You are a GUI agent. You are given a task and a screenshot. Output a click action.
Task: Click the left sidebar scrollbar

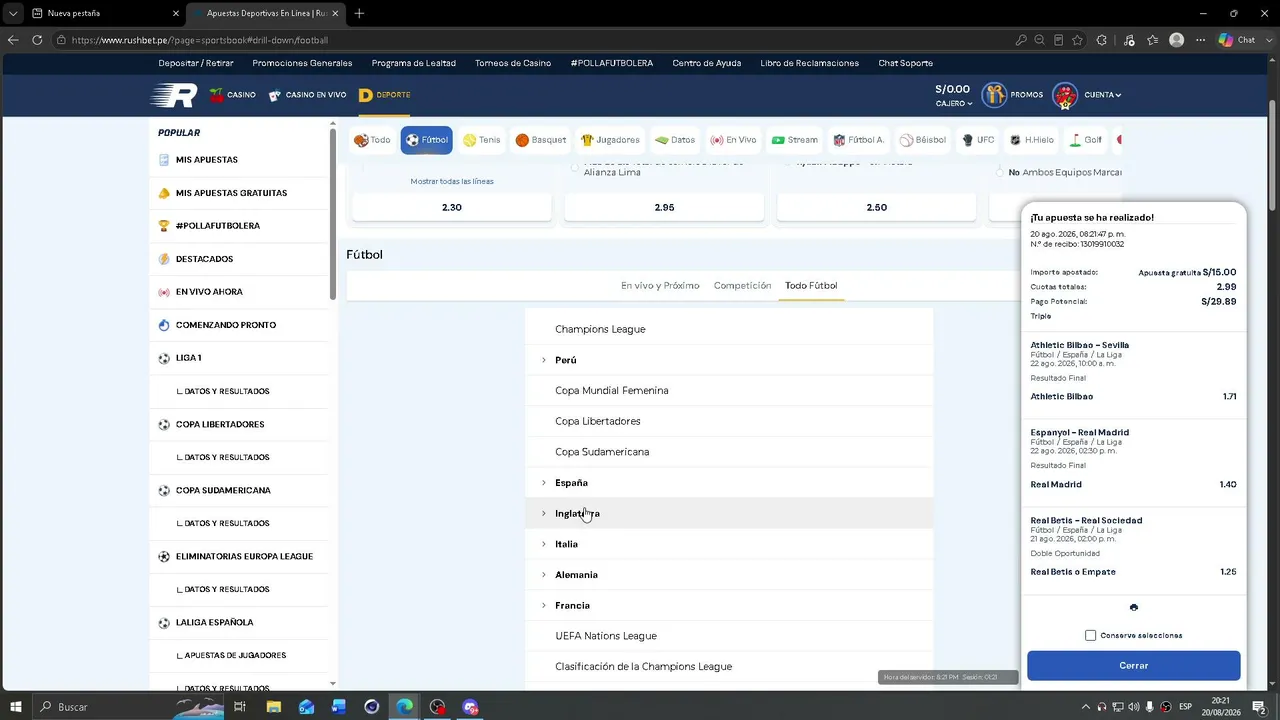coord(333,212)
